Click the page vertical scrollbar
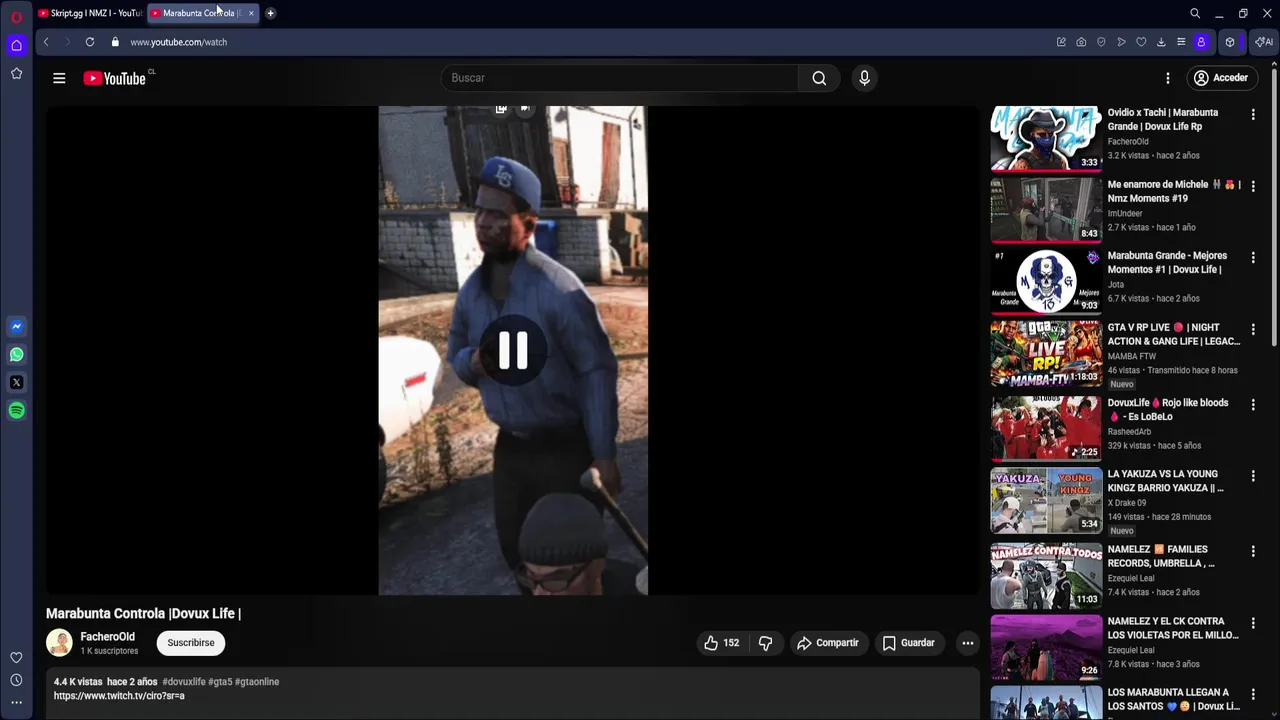1280x720 pixels. 1274,207
